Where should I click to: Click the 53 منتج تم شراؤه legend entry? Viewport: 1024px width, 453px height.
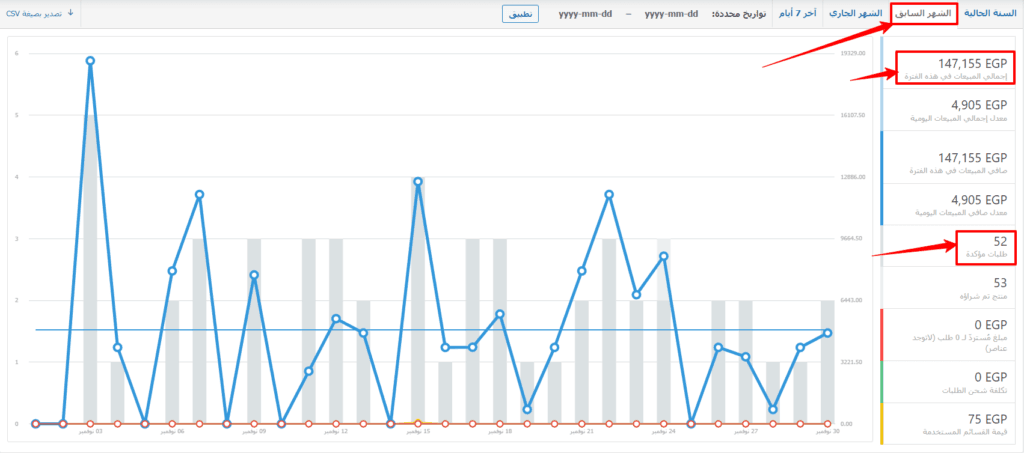[x=948, y=288]
